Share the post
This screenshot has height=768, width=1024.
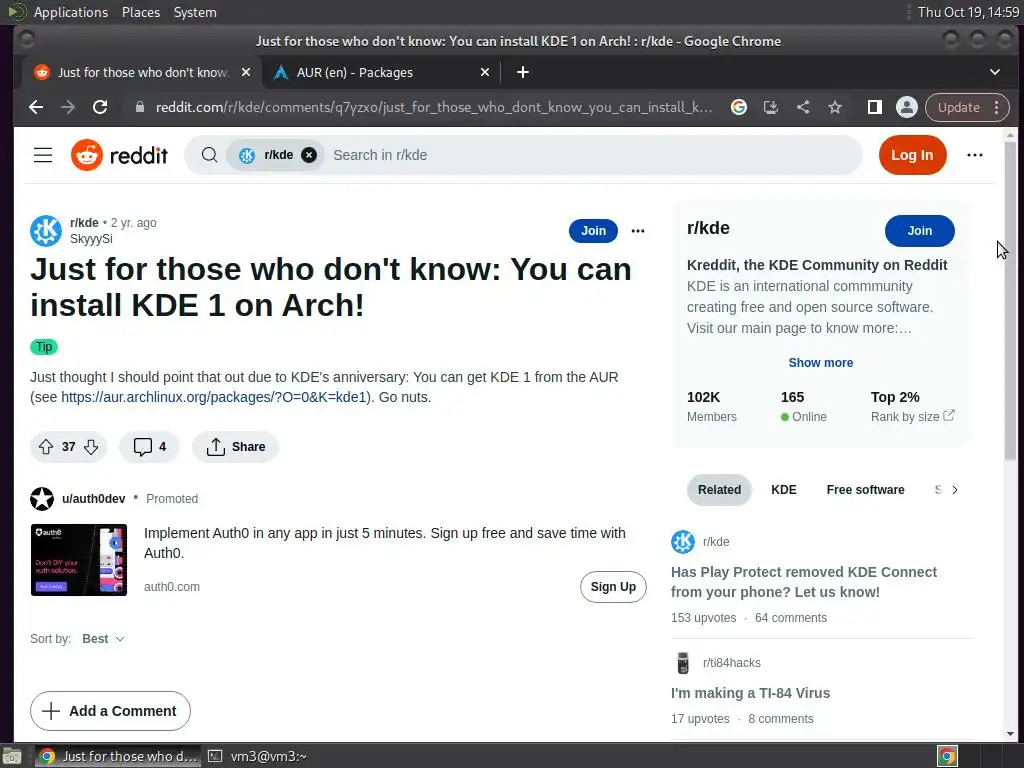236,447
